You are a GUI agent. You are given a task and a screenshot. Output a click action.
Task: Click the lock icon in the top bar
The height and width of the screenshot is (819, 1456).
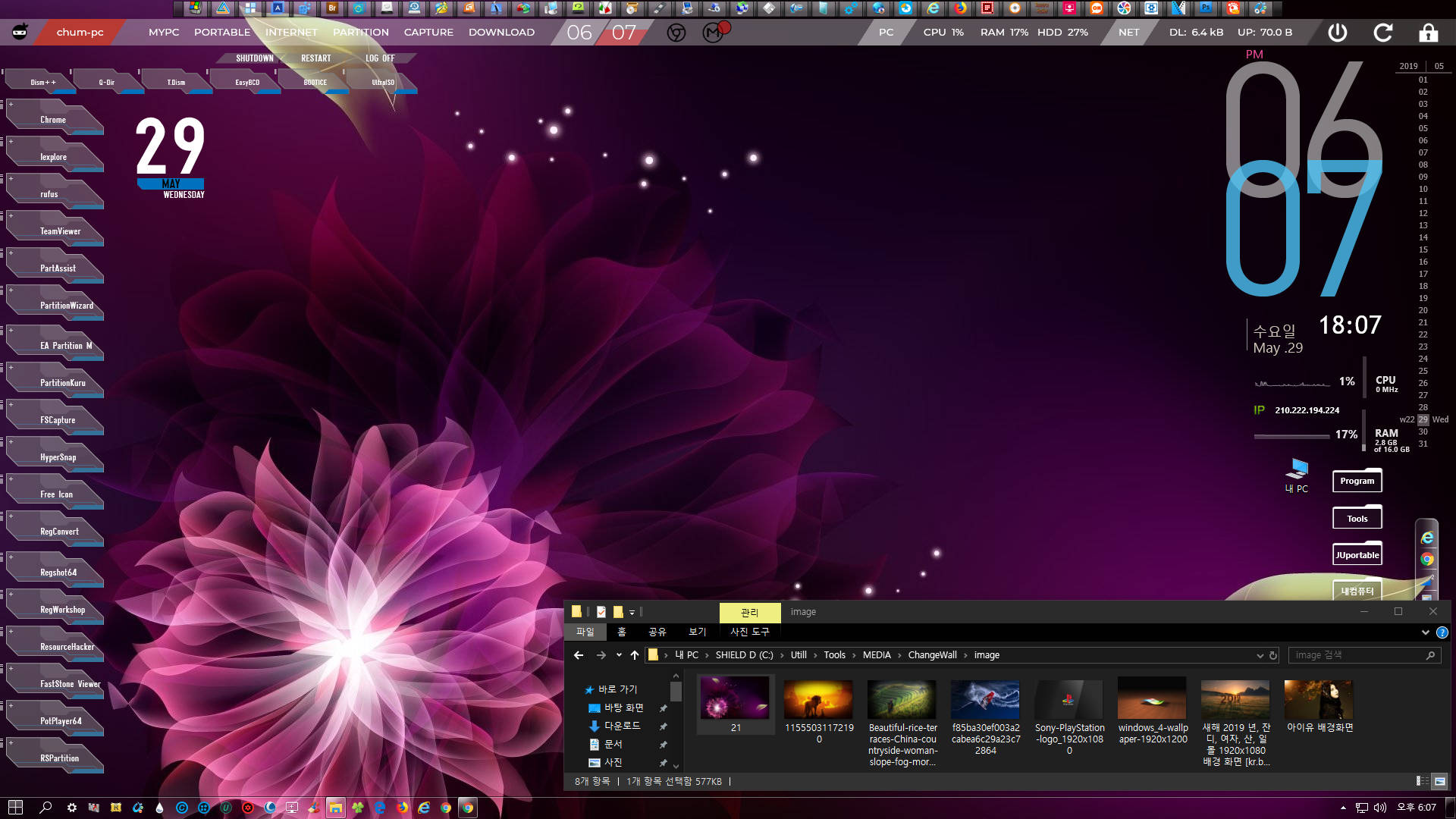(x=1429, y=33)
